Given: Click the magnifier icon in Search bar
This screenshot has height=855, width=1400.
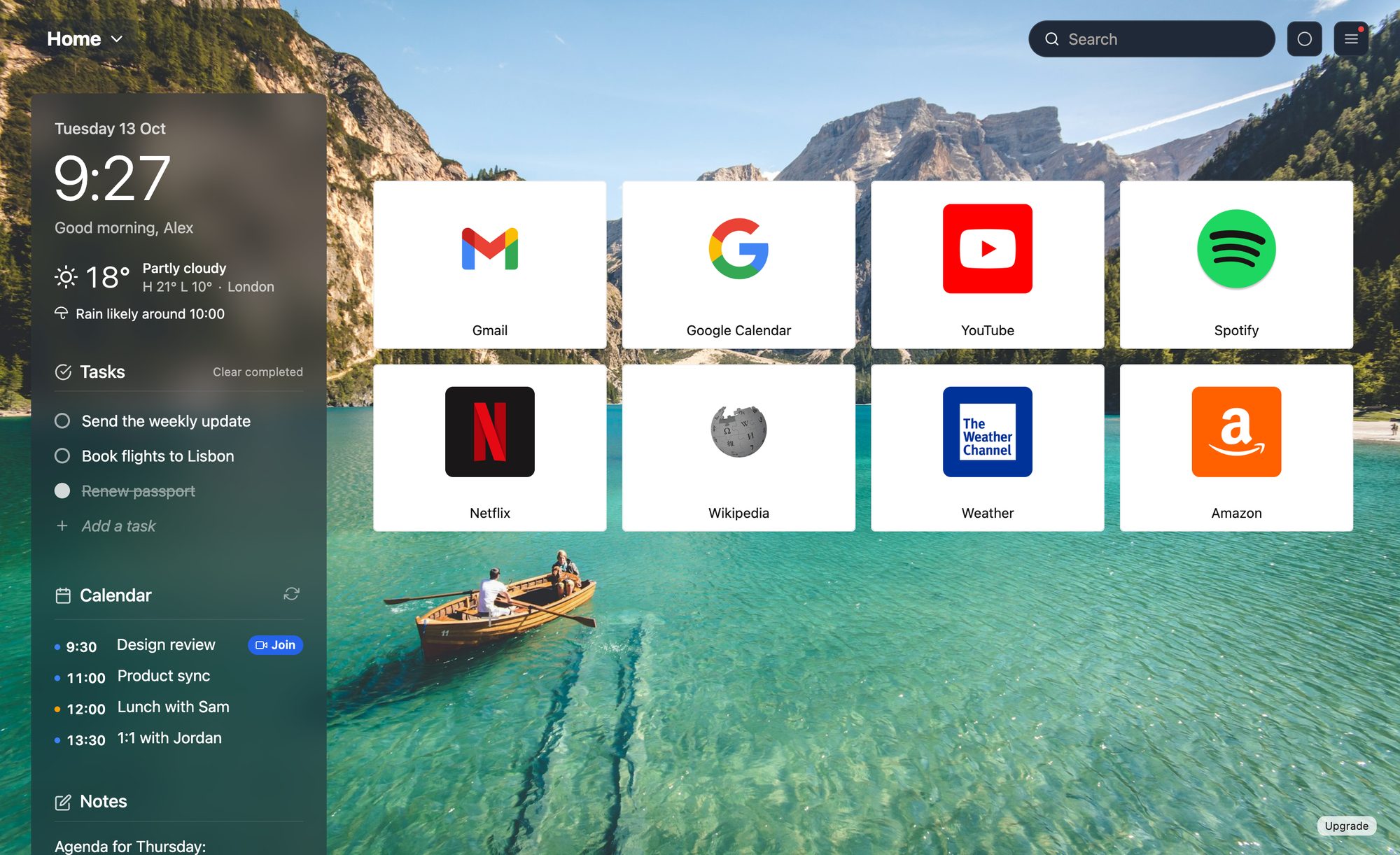Looking at the screenshot, I should [1051, 39].
